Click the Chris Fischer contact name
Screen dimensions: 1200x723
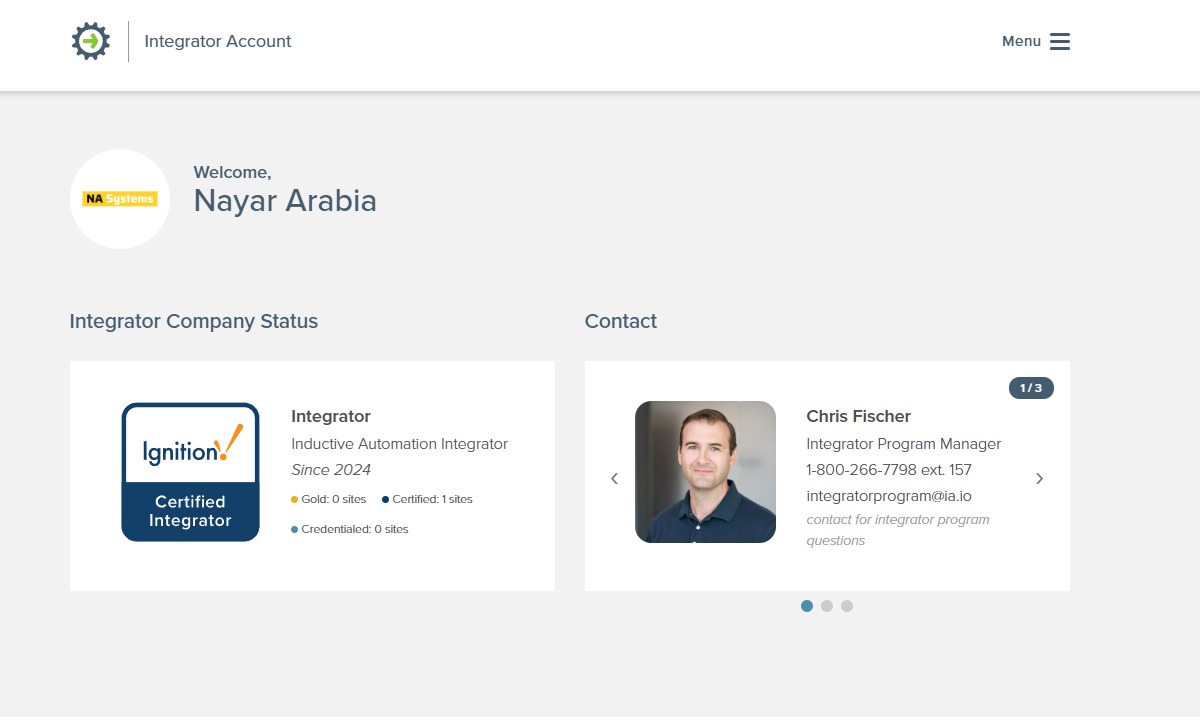(x=858, y=416)
